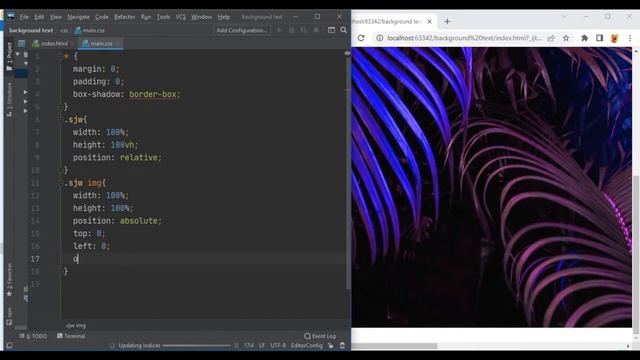The height and width of the screenshot is (360, 640).
Task: Open the Structure tool window side tab
Action: 9,99
